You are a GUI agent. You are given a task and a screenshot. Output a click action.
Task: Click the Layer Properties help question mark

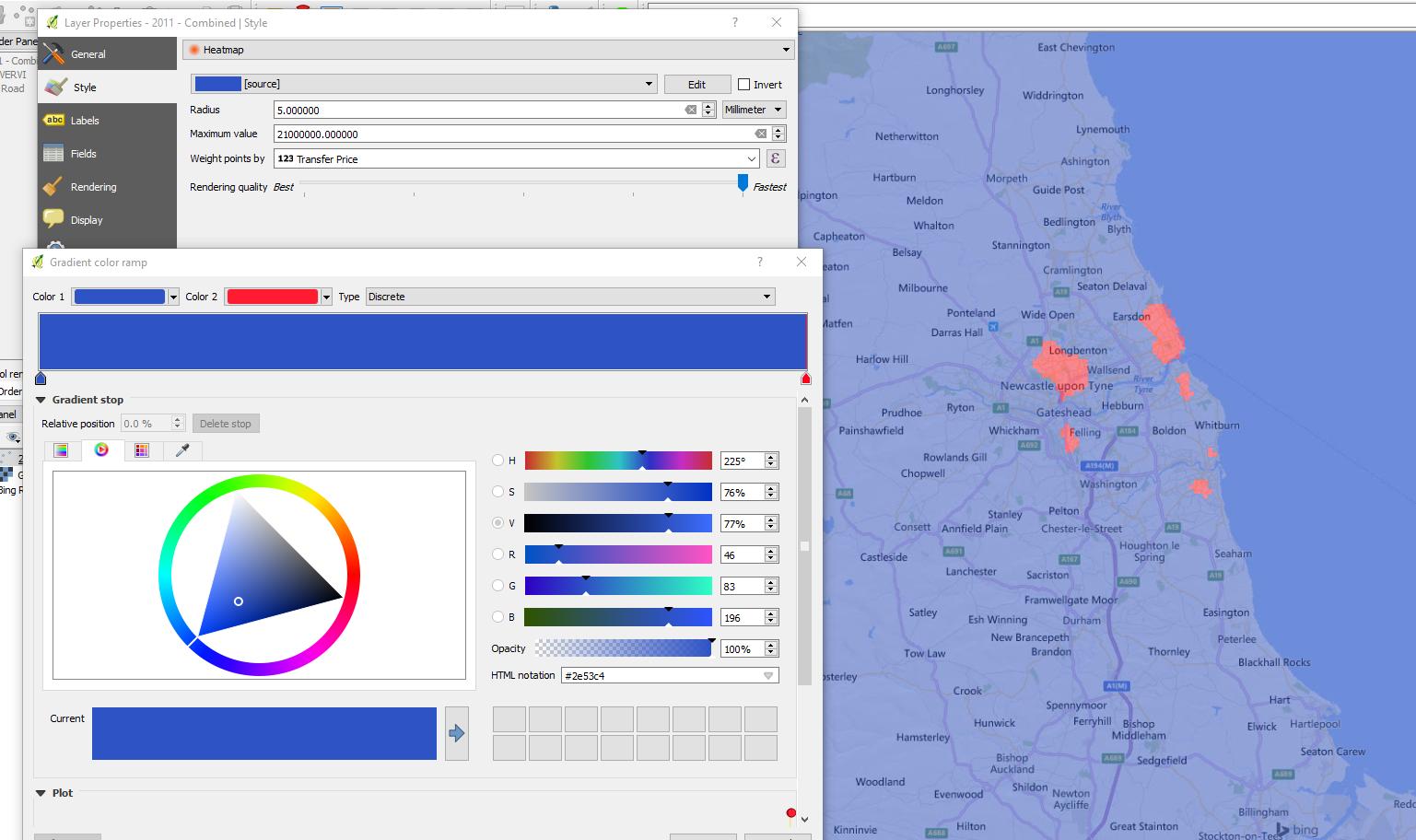point(735,22)
